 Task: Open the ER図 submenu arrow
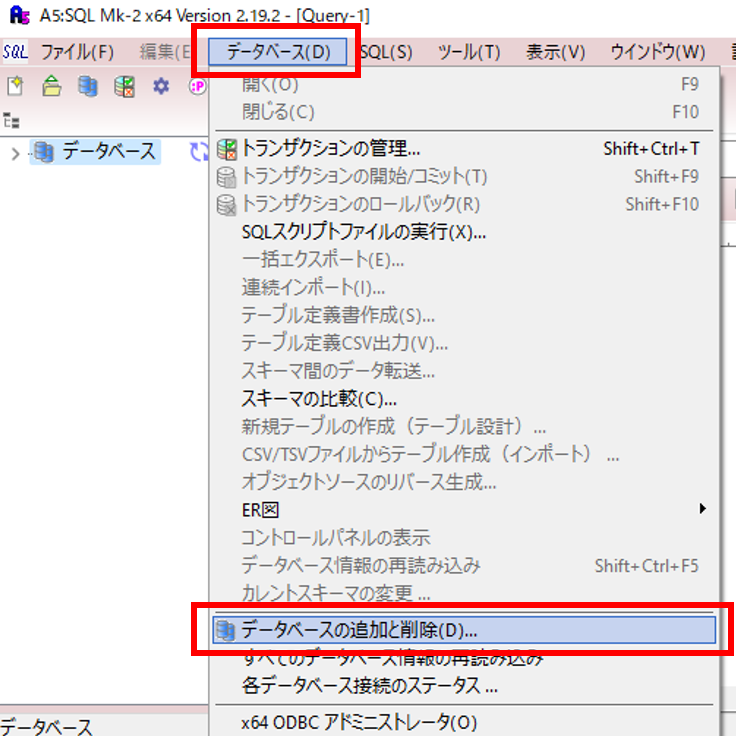pos(702,509)
